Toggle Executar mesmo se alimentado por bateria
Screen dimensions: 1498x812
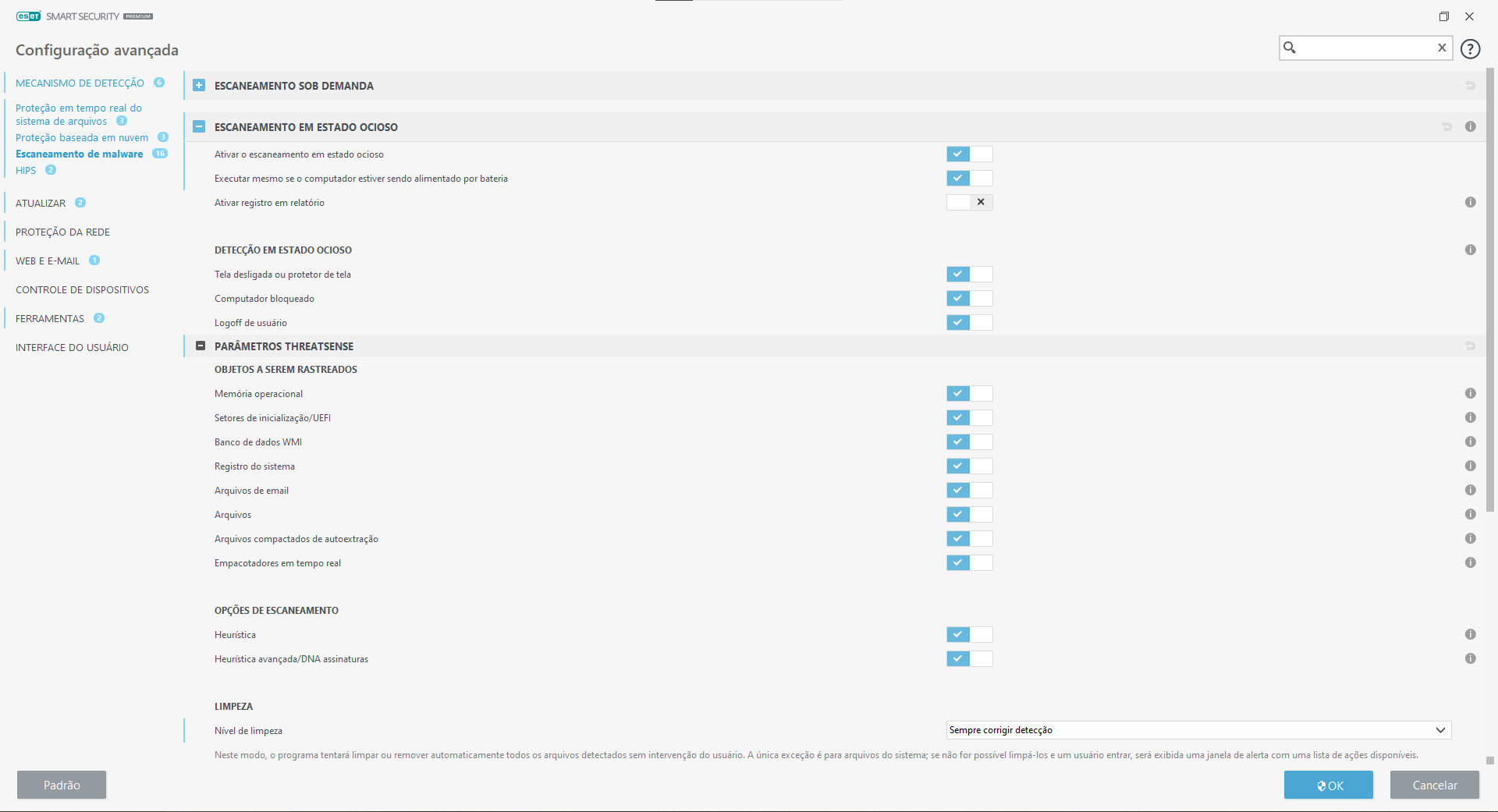point(969,178)
